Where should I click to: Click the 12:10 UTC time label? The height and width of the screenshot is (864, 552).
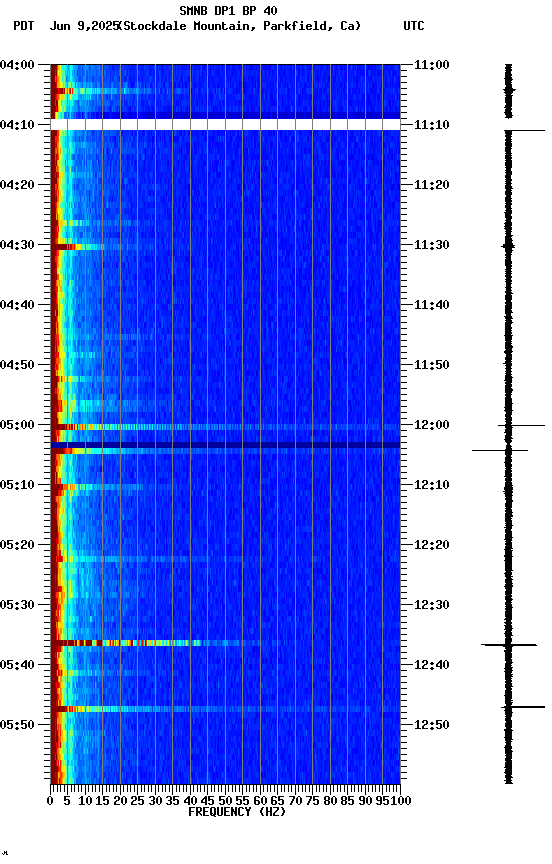(432, 485)
